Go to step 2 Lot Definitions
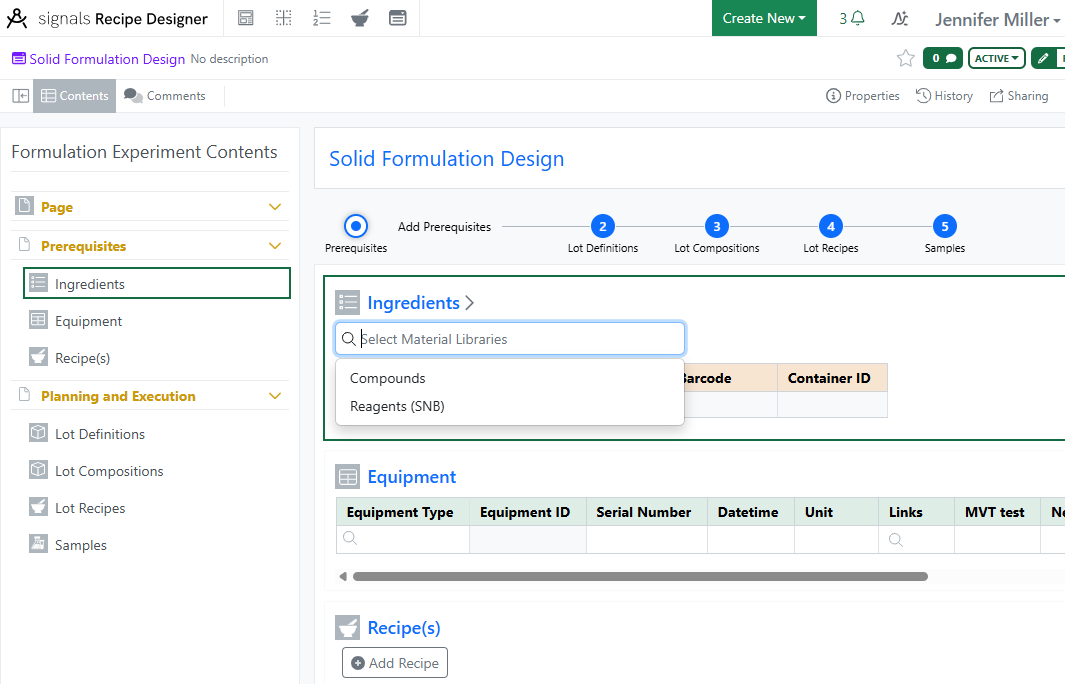 [x=602, y=226]
